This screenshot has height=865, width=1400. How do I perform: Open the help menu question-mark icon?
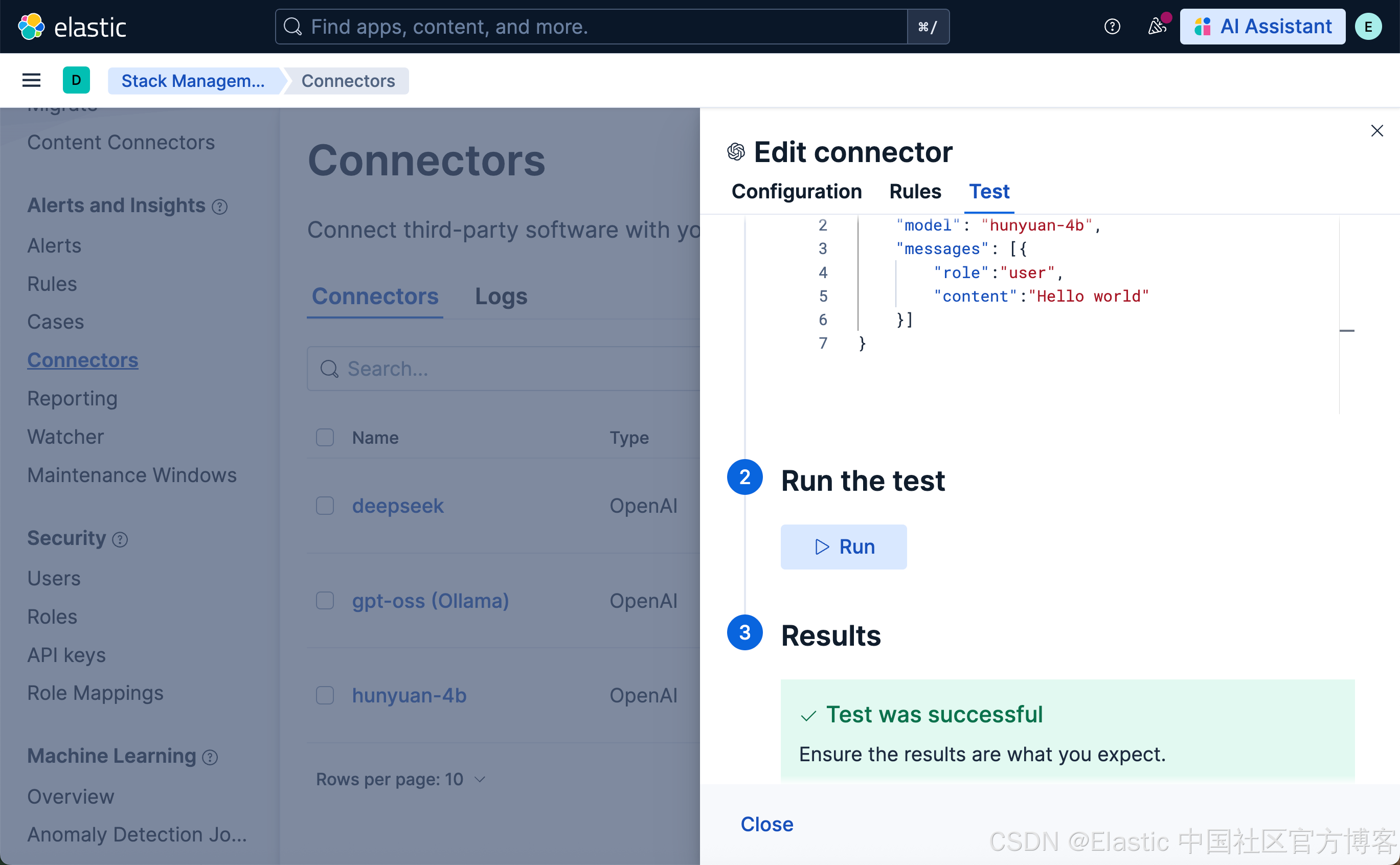(1112, 27)
